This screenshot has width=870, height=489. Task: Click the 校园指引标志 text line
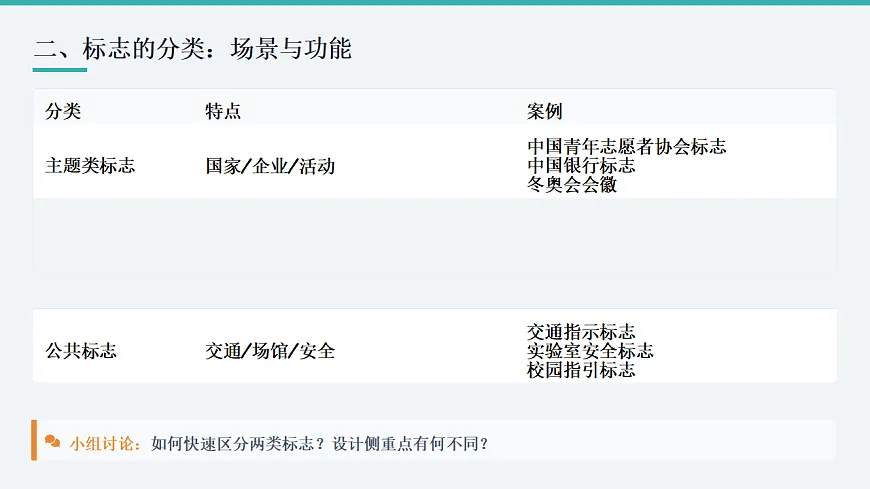(x=581, y=370)
